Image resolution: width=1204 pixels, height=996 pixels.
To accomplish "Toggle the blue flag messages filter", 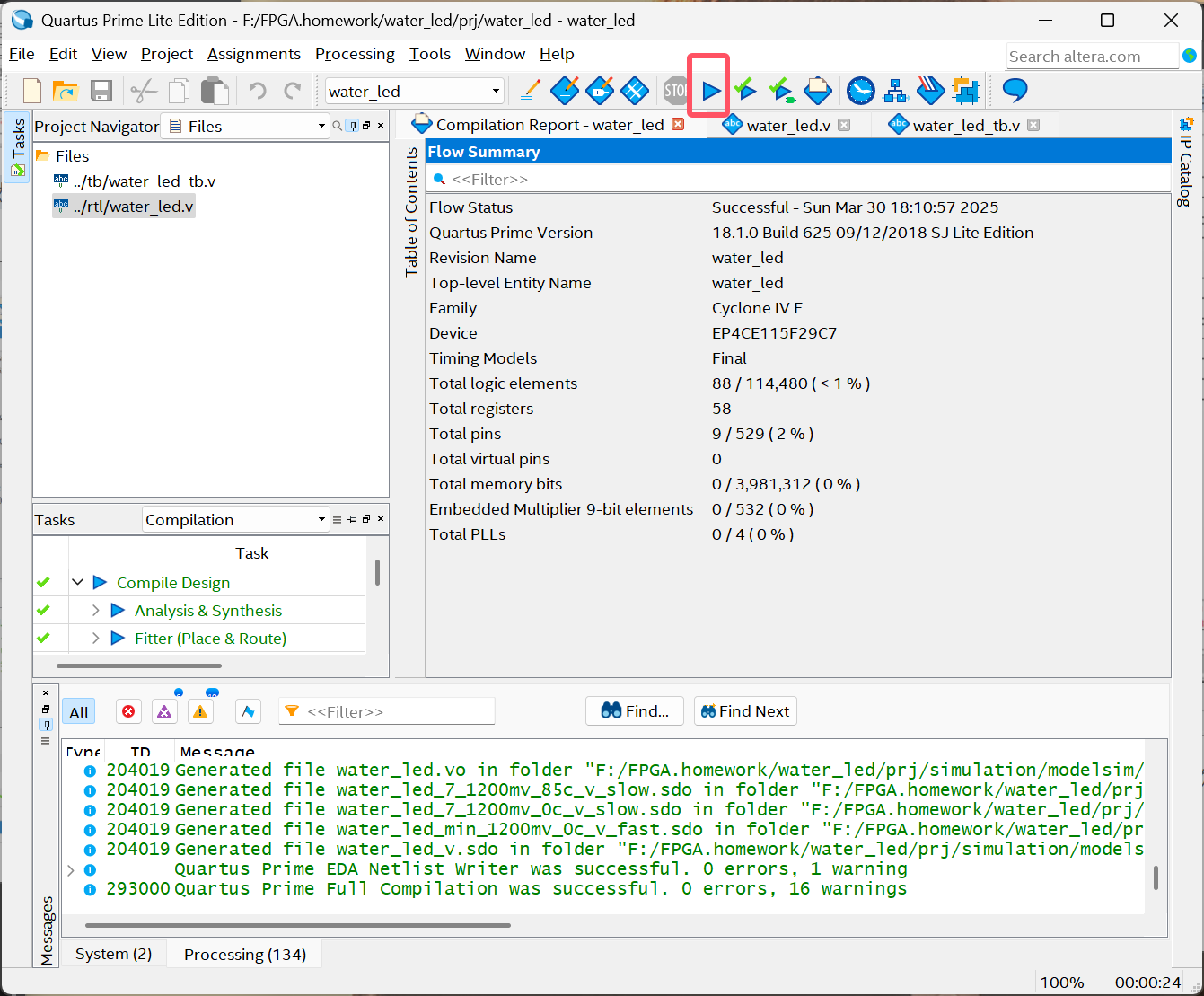I will click(248, 711).
